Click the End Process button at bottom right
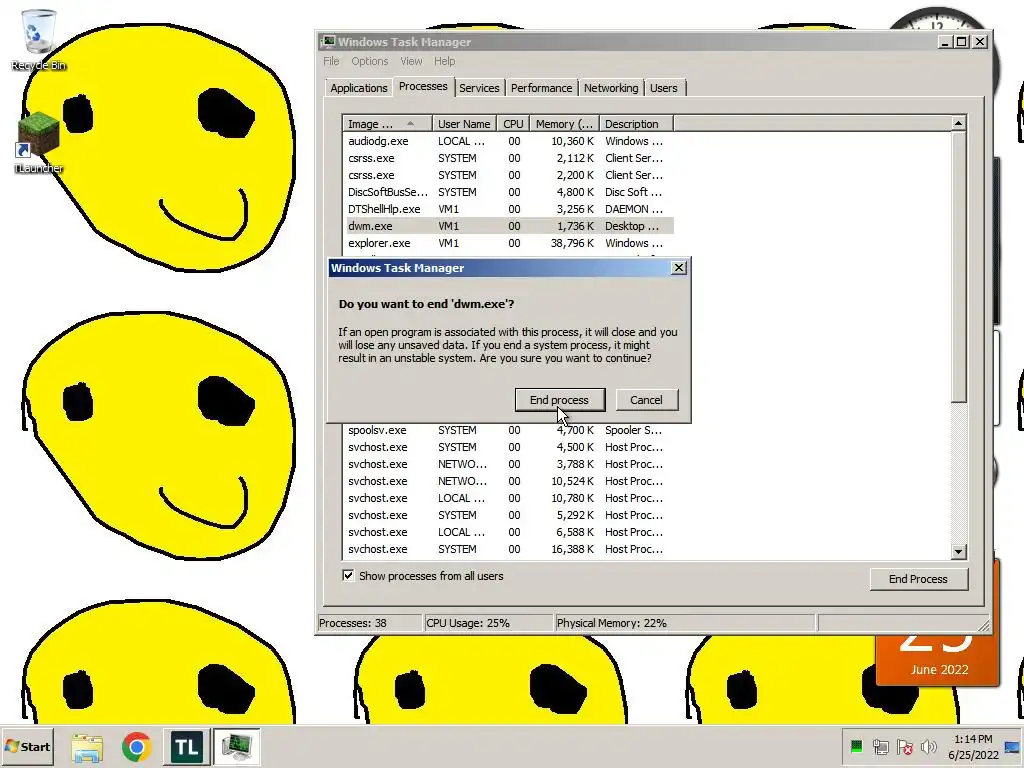 [x=918, y=579]
